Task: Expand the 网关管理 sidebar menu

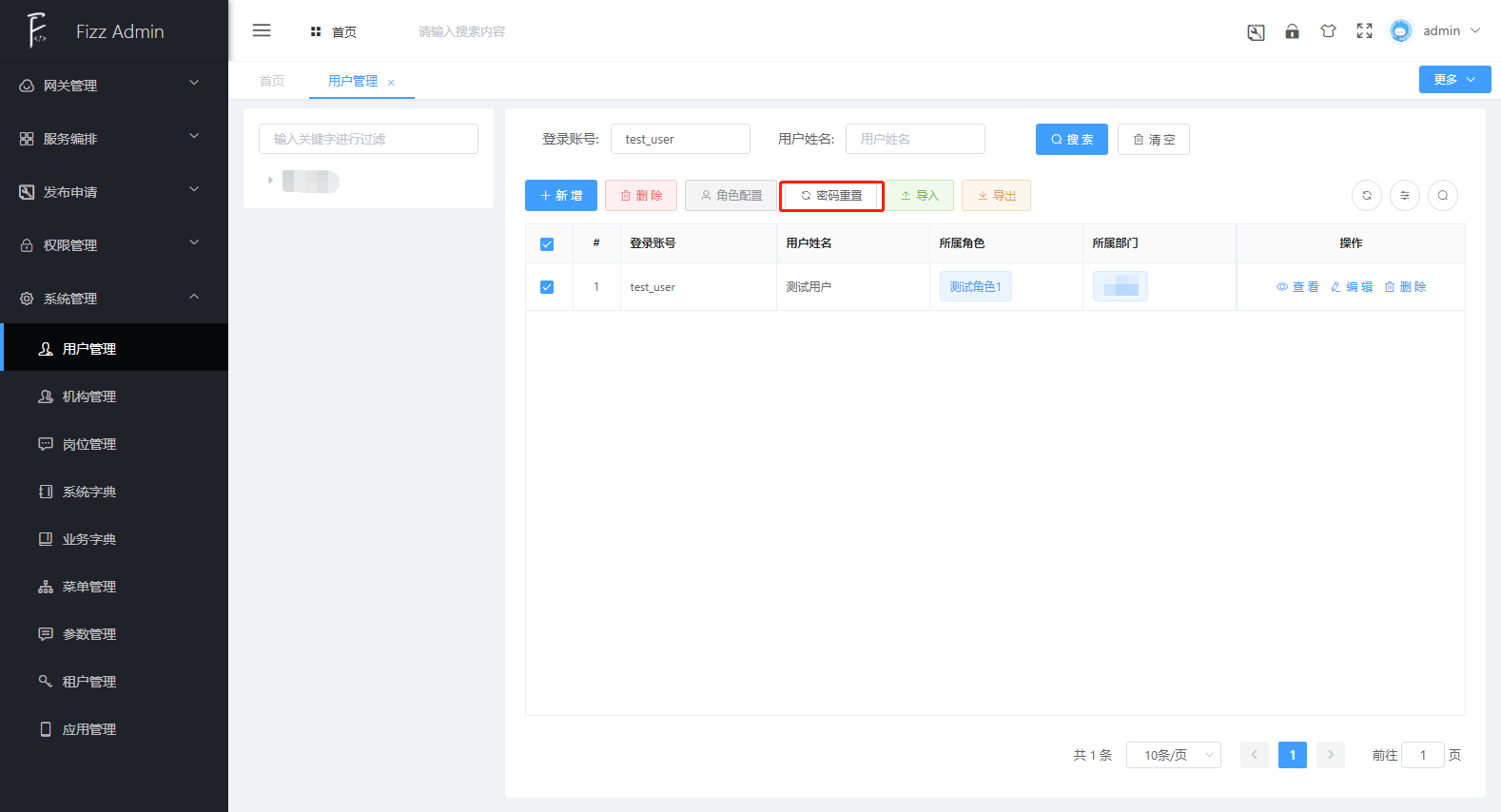Action: [x=114, y=86]
